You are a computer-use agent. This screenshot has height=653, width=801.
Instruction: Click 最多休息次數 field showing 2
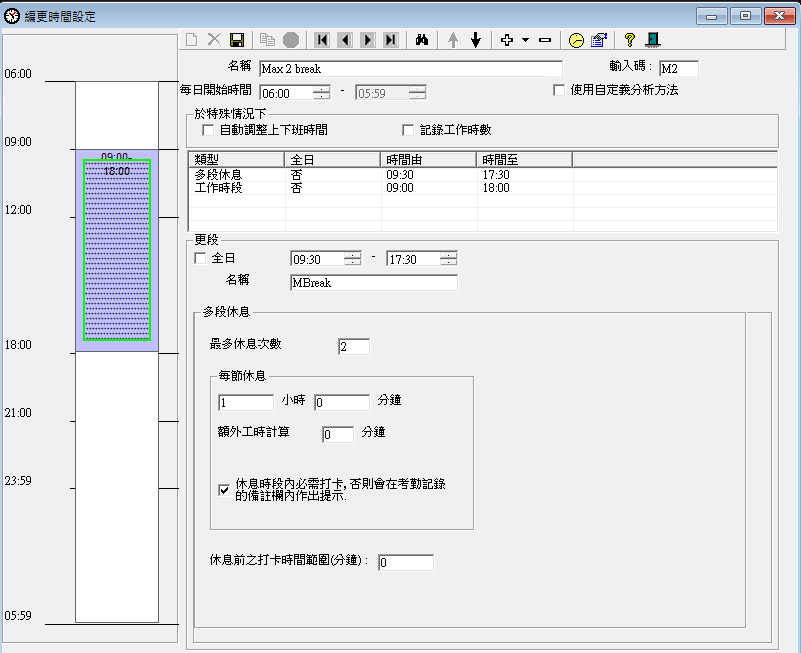354,346
